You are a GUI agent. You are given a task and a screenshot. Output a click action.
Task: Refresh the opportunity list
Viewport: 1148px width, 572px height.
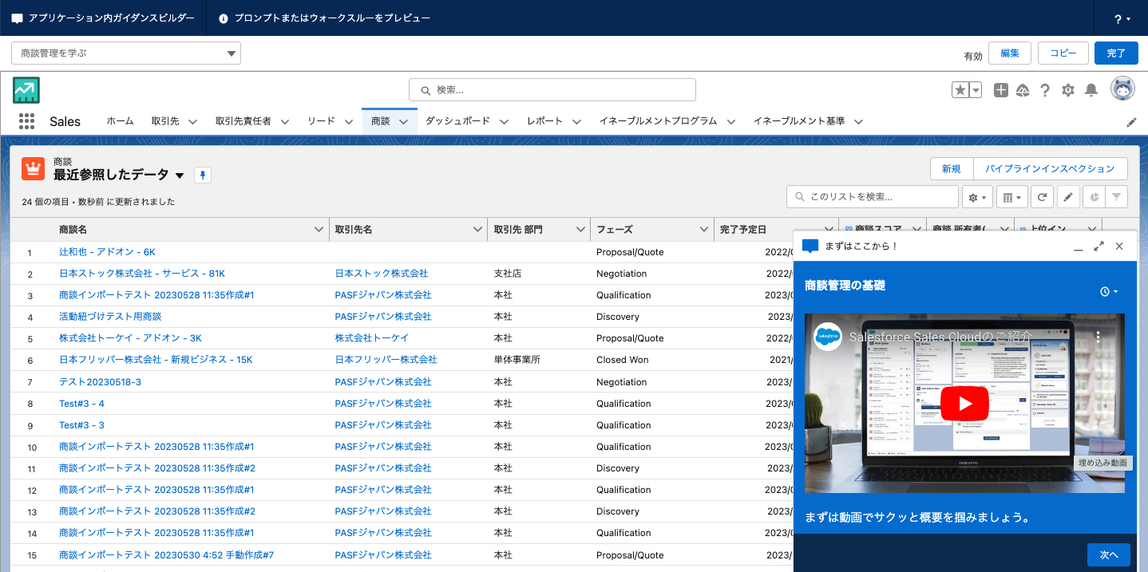(x=1042, y=197)
